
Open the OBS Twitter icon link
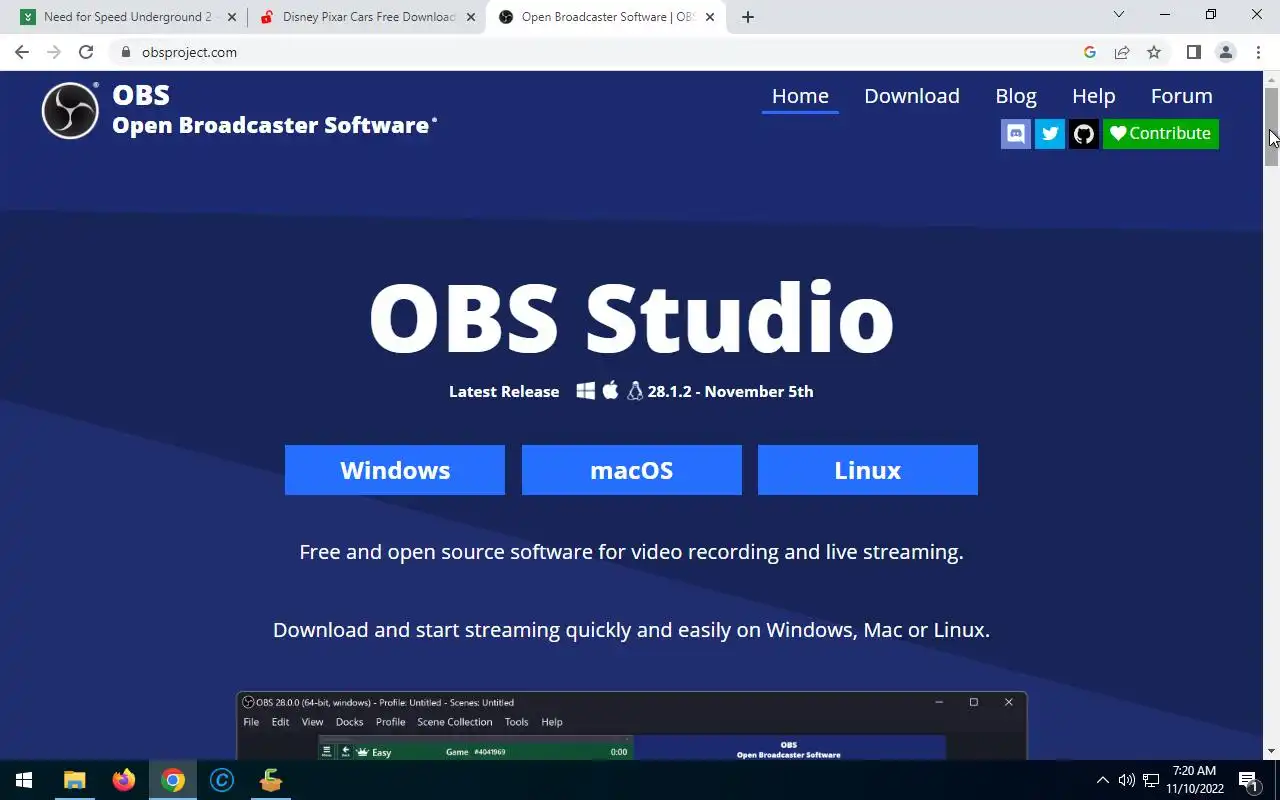pos(1050,133)
